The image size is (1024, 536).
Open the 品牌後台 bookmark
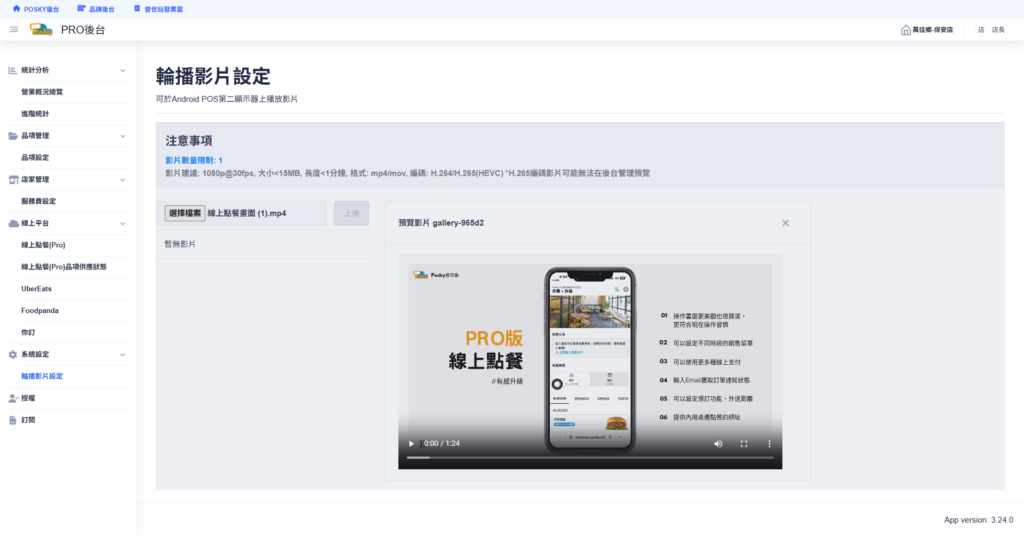coord(96,9)
